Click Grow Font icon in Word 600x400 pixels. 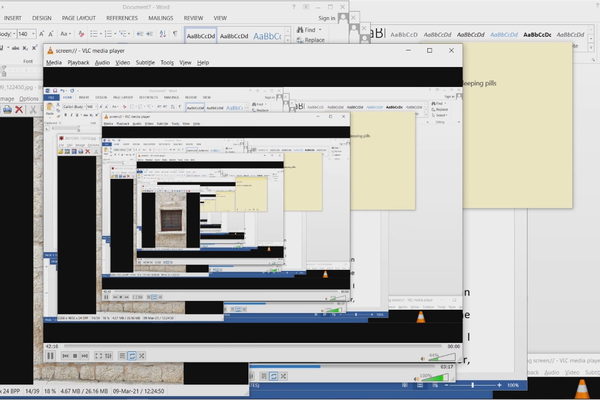coord(42,34)
